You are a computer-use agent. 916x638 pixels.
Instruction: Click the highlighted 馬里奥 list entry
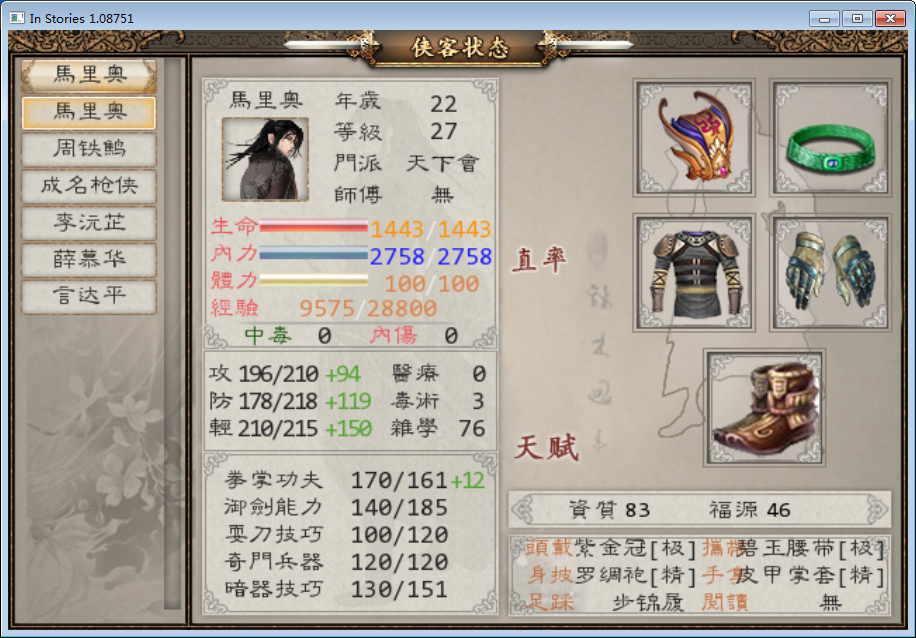(89, 112)
